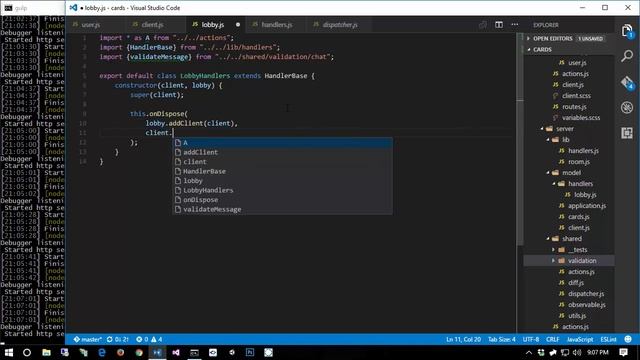
Task: Choose the 'validateMessage' autocomplete suggestion
Action: pos(282,209)
